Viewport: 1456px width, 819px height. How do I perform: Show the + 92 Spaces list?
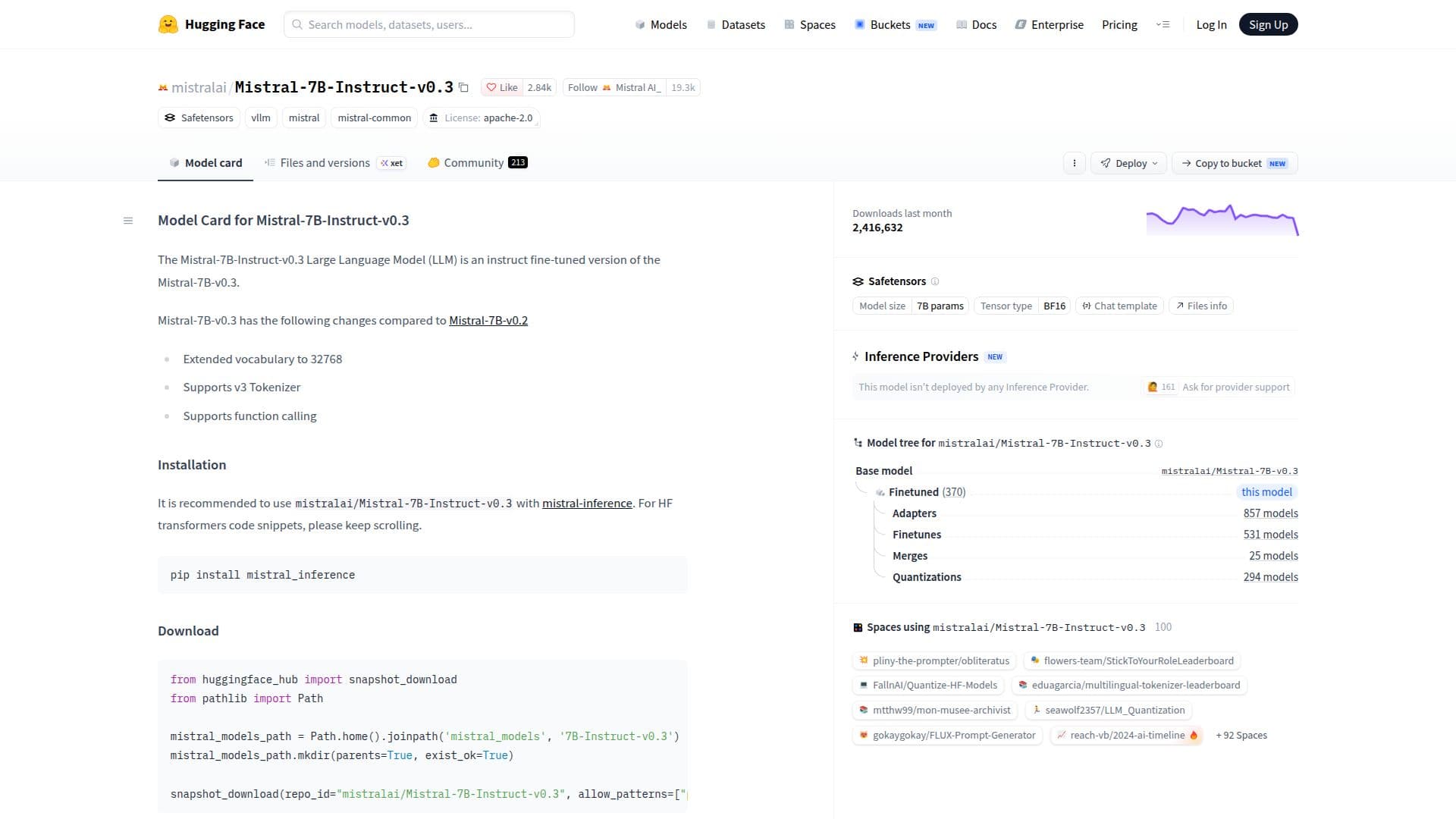point(1241,735)
